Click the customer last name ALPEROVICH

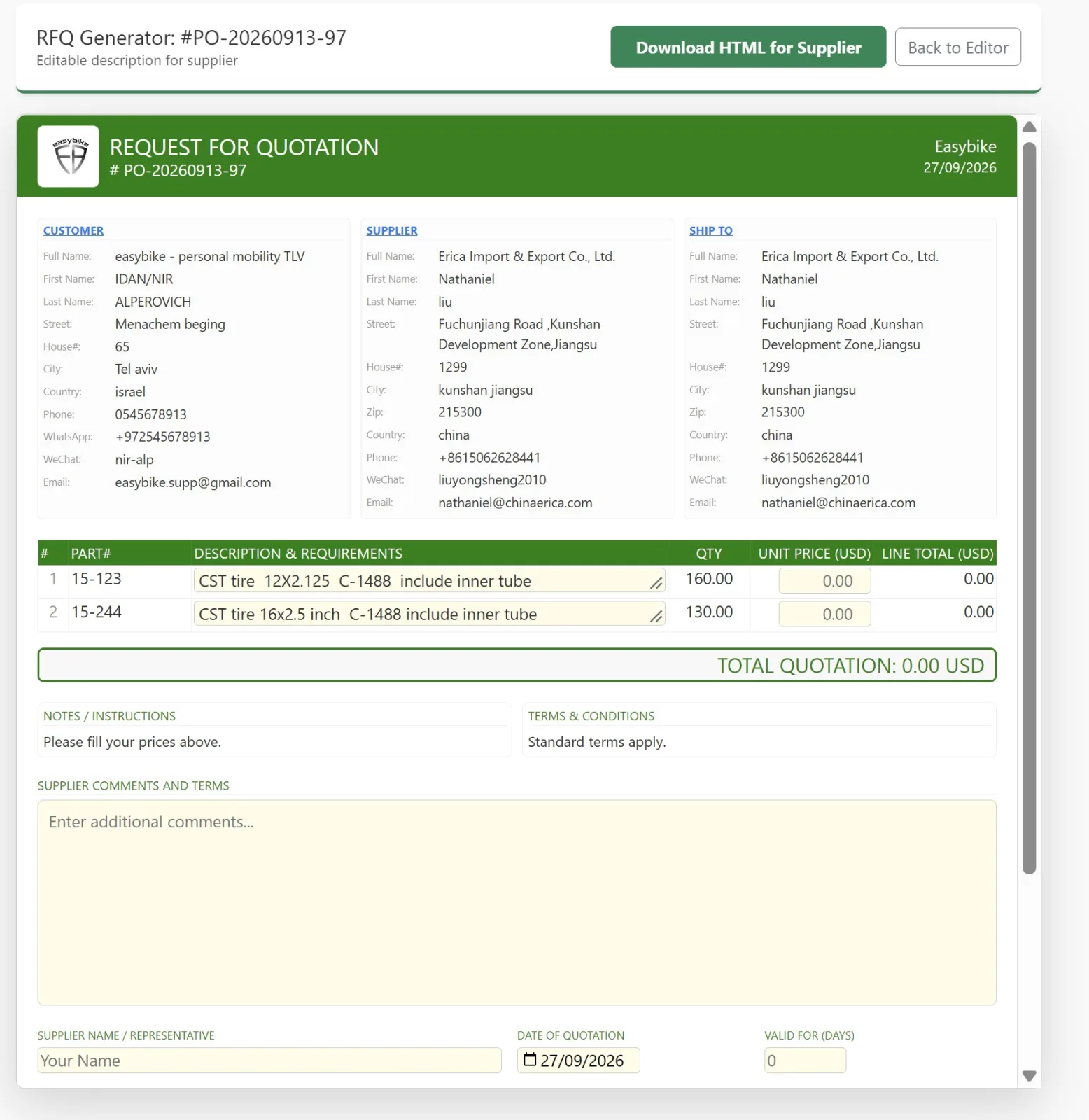pos(153,302)
